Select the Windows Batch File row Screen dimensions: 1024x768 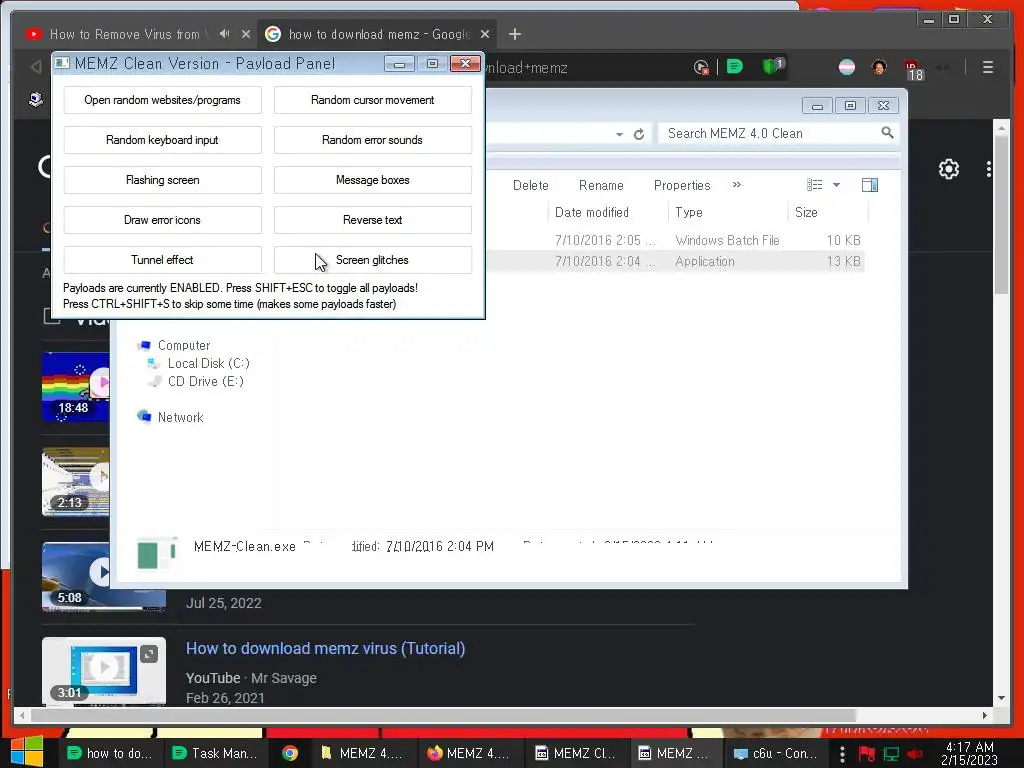coord(676,240)
